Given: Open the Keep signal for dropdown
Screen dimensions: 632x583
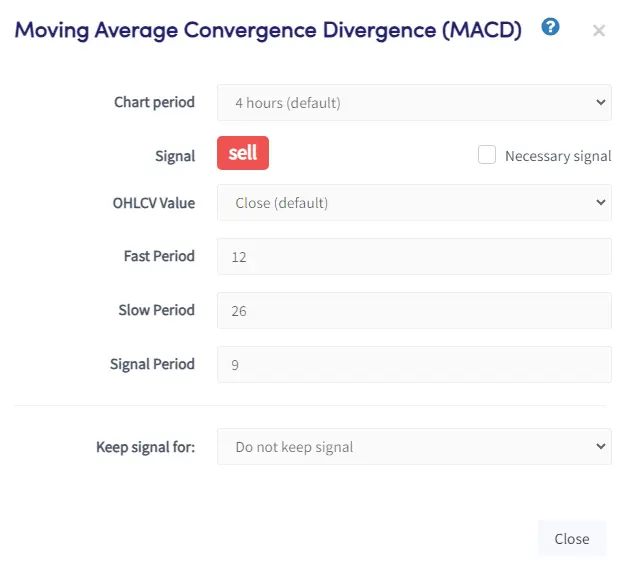Looking at the screenshot, I should click(414, 446).
